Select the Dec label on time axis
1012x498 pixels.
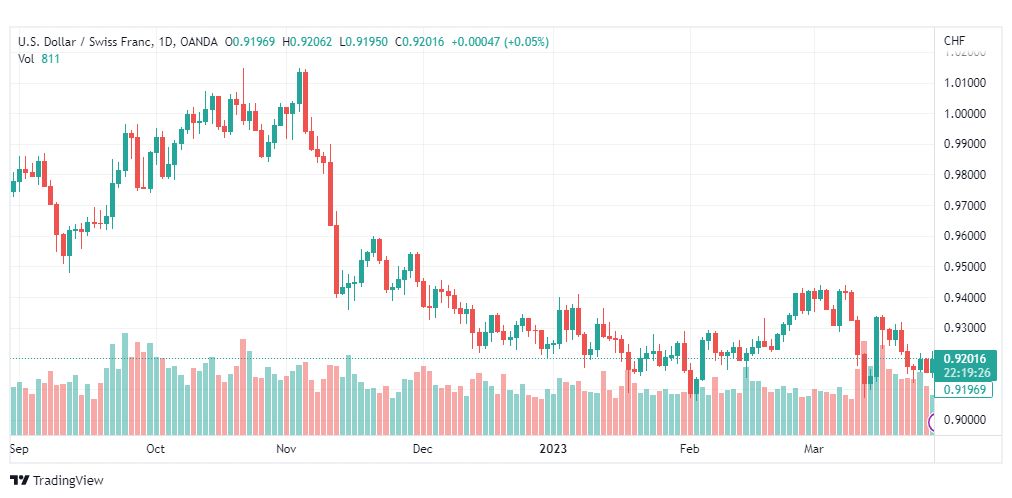[423, 448]
